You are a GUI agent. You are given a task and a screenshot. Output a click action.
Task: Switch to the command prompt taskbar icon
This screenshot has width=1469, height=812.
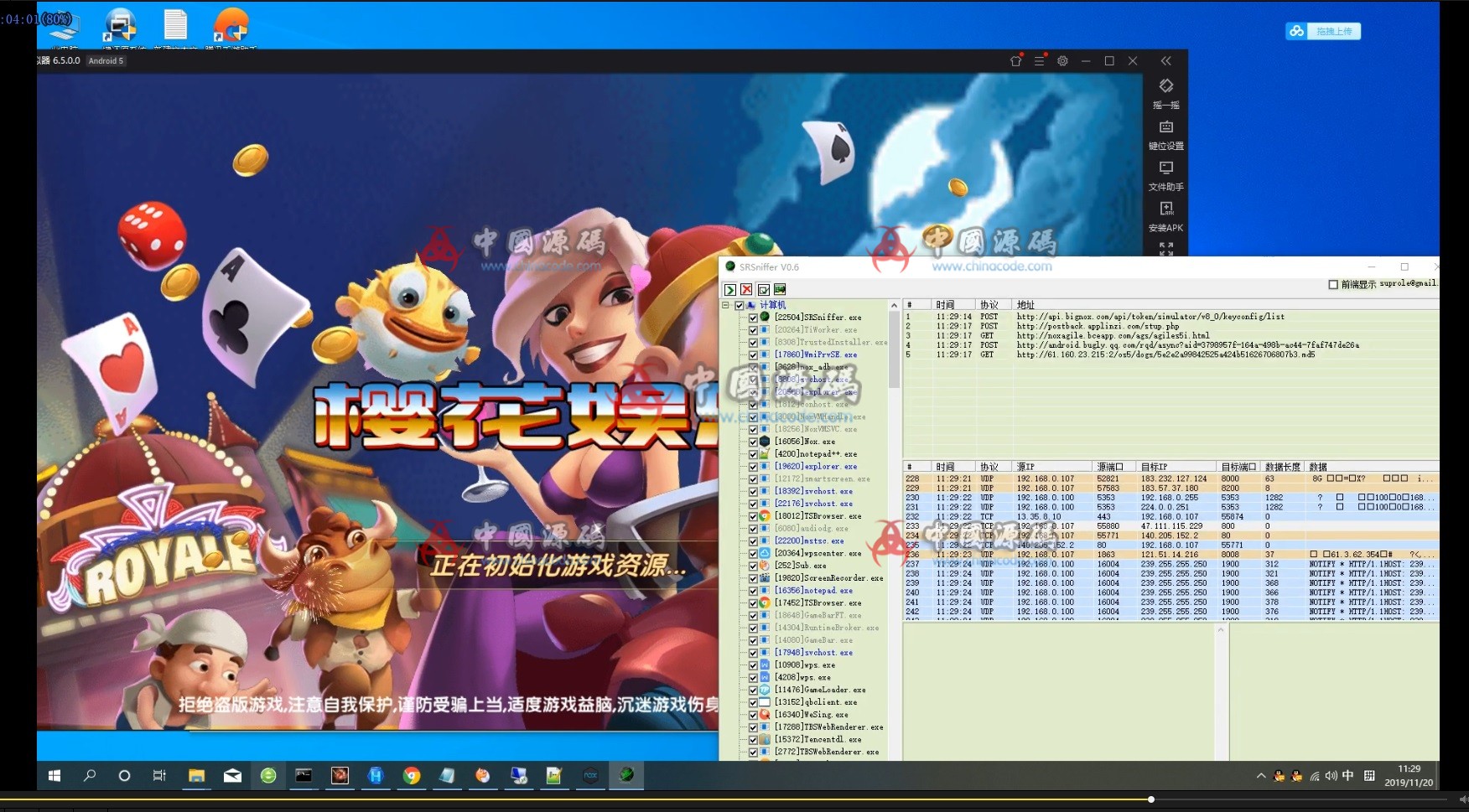click(x=304, y=776)
